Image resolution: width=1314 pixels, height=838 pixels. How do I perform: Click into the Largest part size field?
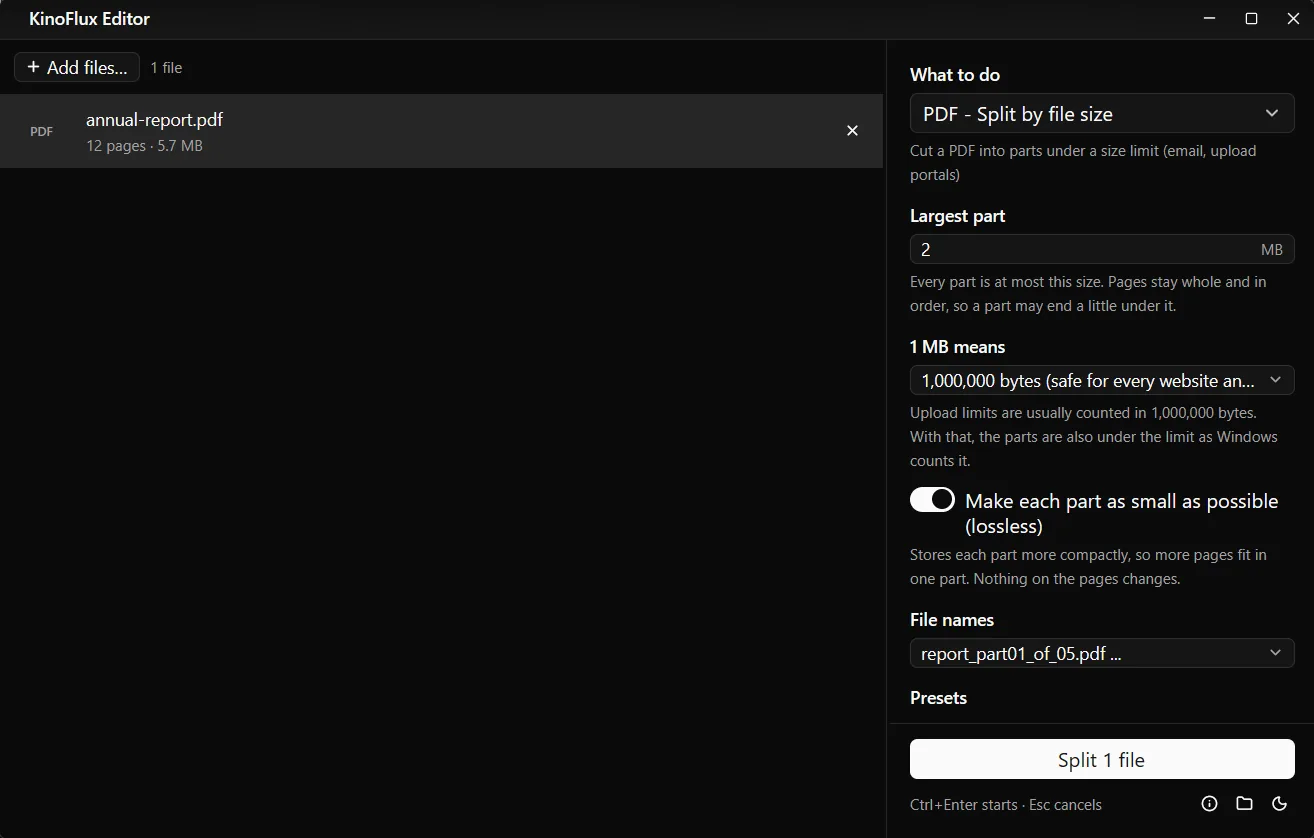[1102, 249]
